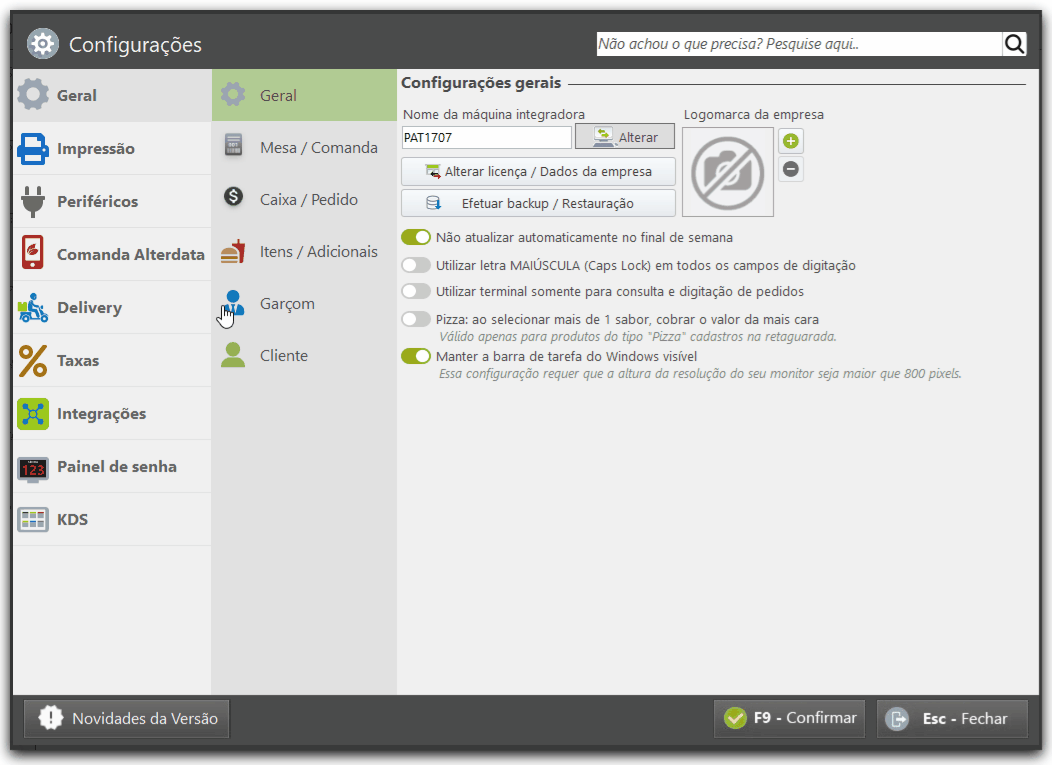The image size is (1052, 765).
Task: Click green plus to add company logo
Action: coord(791,141)
